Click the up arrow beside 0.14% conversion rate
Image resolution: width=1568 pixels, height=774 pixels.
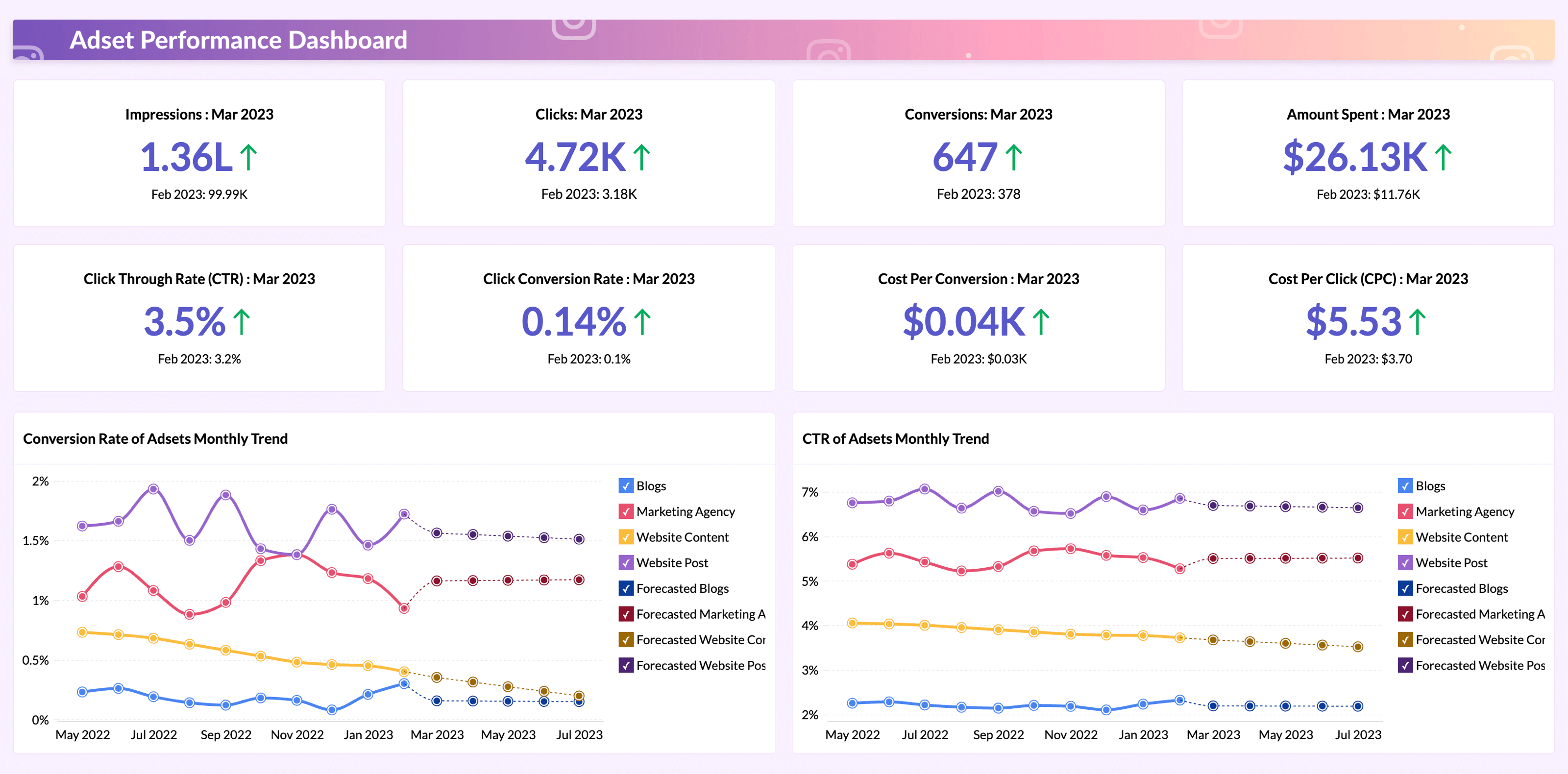coord(643,321)
